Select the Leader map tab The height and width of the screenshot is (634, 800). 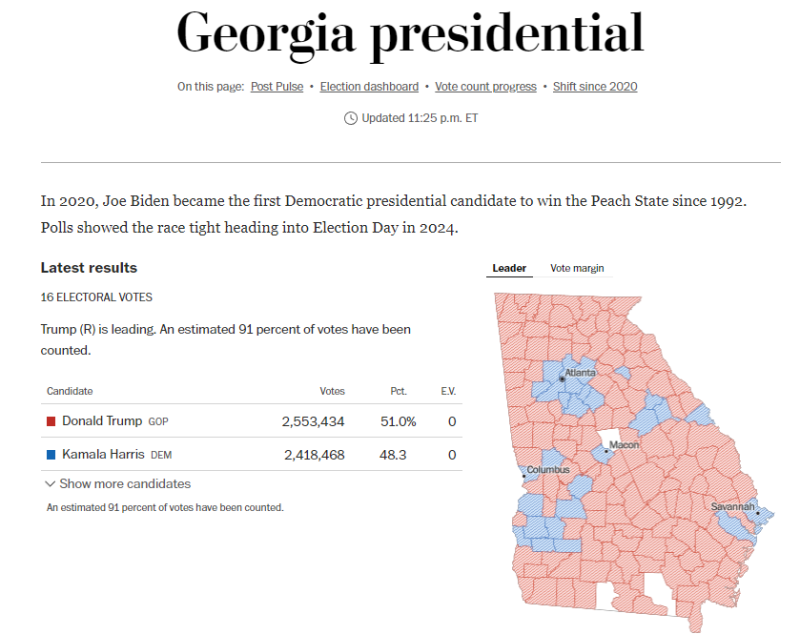click(509, 268)
